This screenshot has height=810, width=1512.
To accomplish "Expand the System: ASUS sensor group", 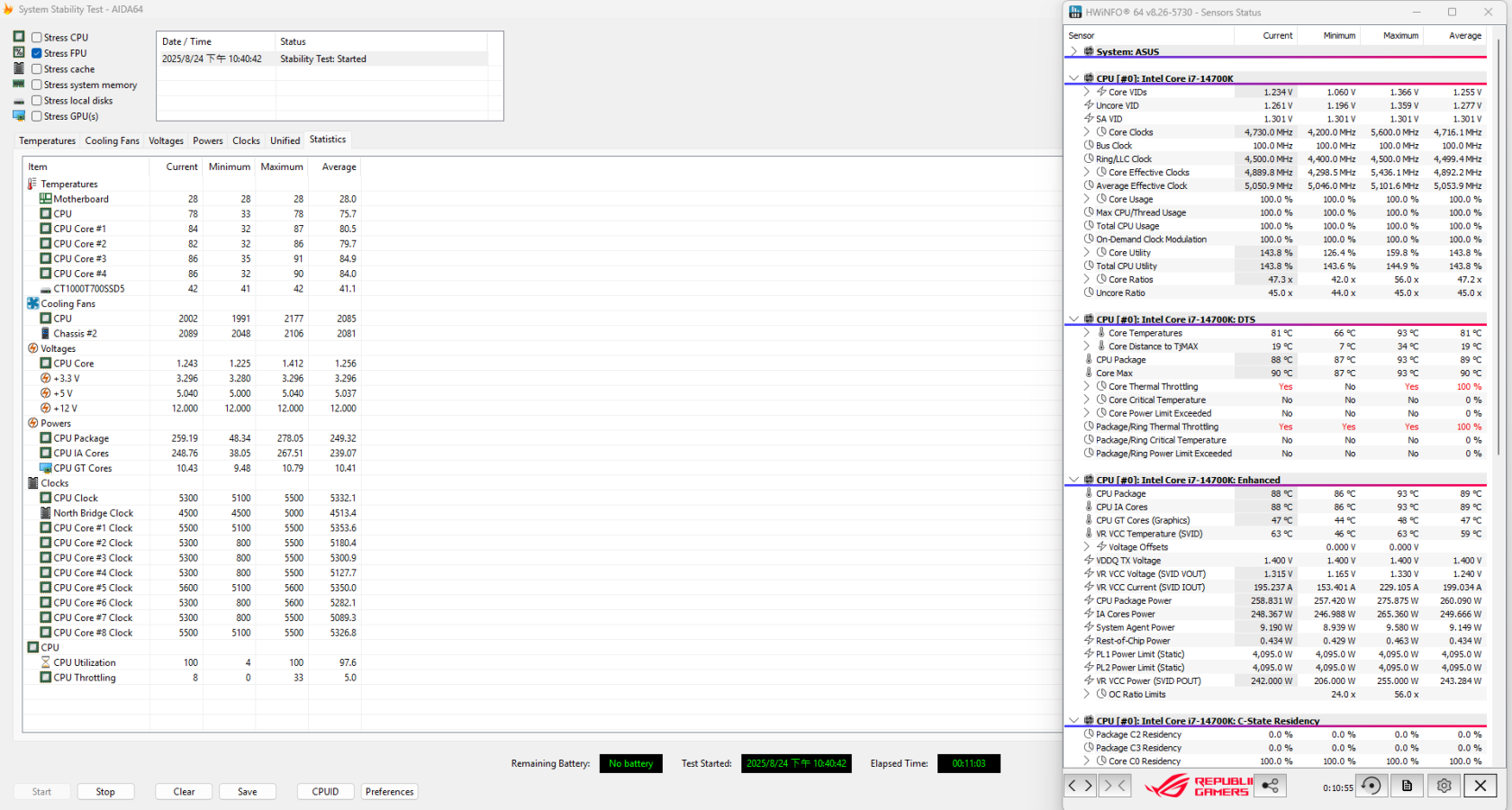I will (1073, 52).
